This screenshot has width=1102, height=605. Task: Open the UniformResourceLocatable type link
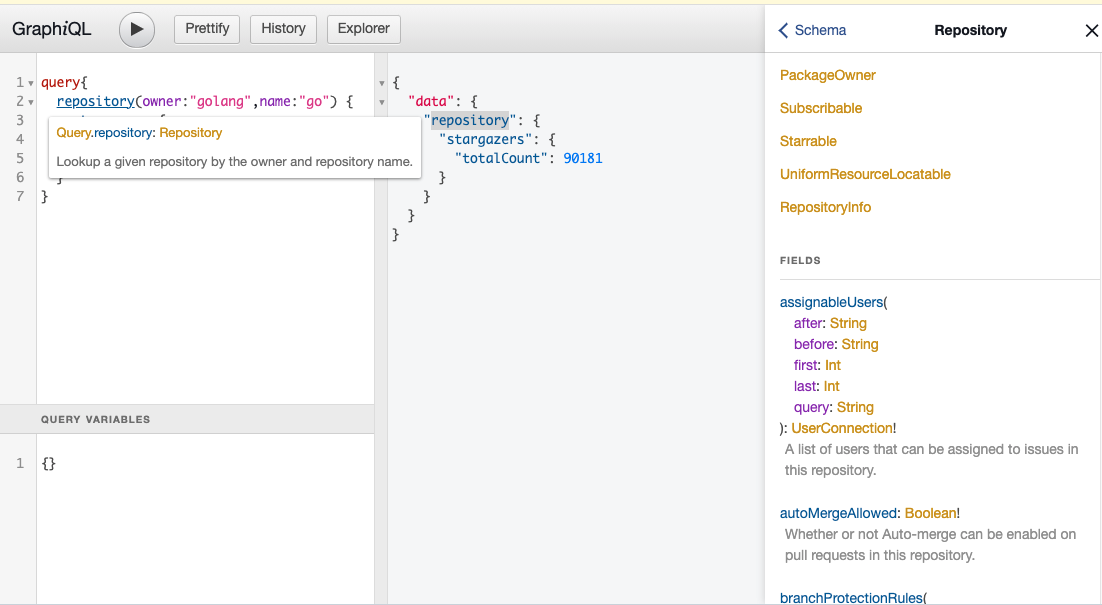click(865, 174)
